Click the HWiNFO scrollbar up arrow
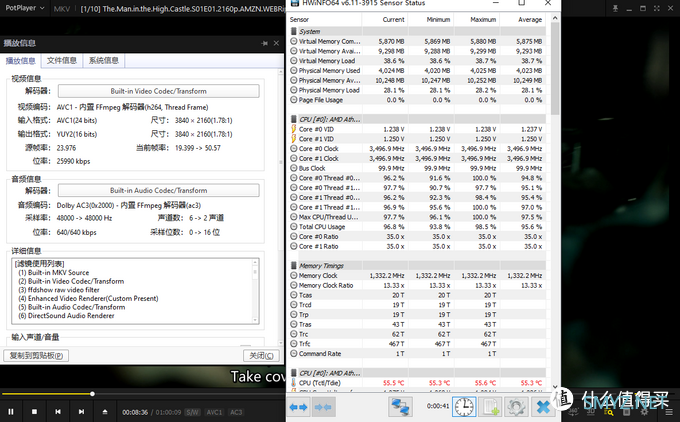Screen dimensions: 680x422 tap(555, 18)
